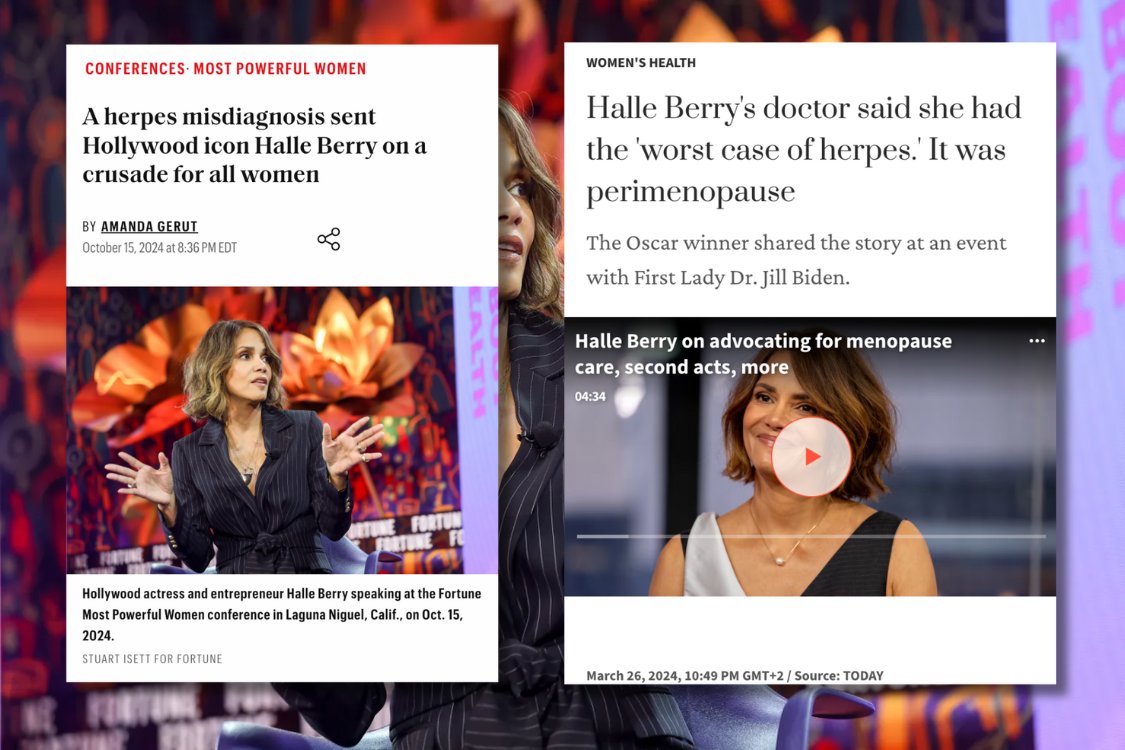Open the herpes misdiagnosis headline
Image resolution: width=1125 pixels, height=750 pixels.
point(255,145)
